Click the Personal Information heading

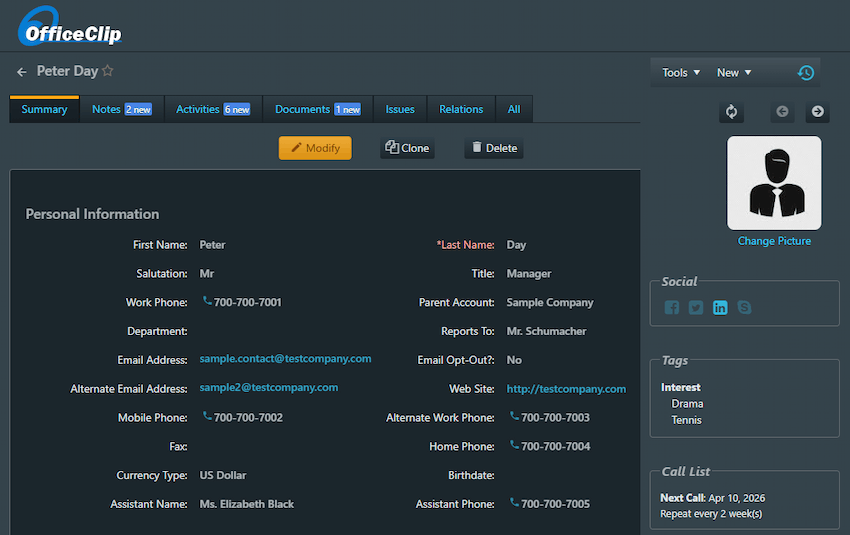92,214
